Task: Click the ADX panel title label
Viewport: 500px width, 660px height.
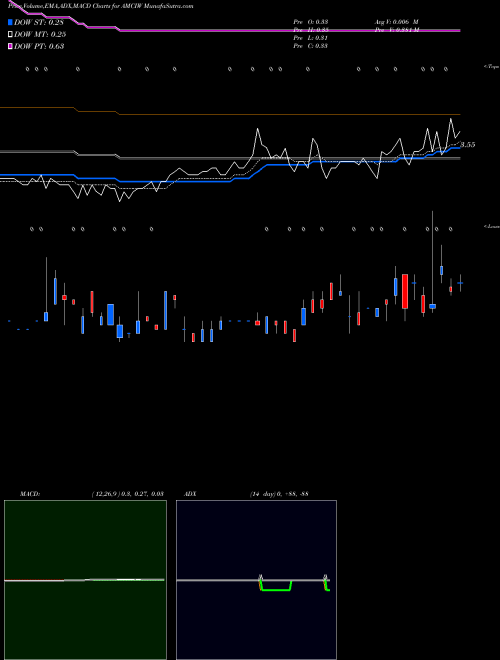Action: point(190,494)
